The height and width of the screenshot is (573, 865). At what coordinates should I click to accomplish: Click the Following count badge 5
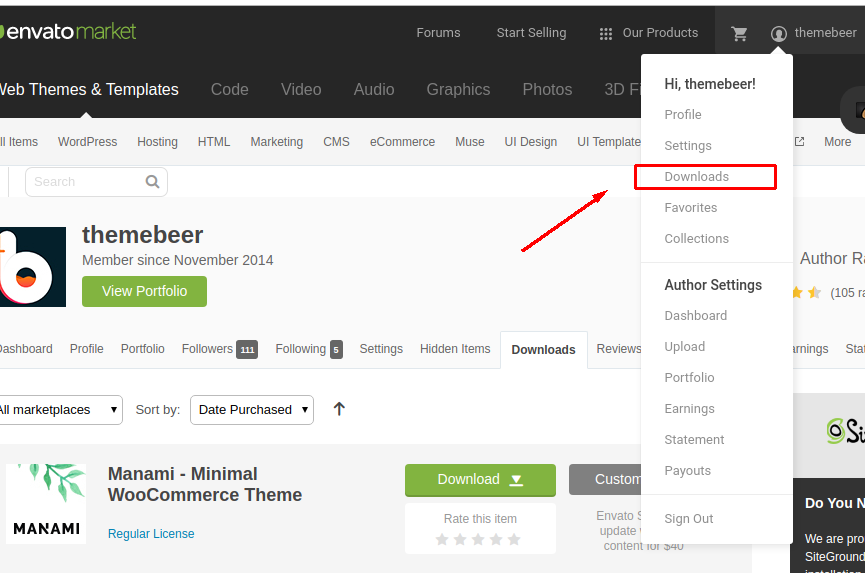coord(337,350)
